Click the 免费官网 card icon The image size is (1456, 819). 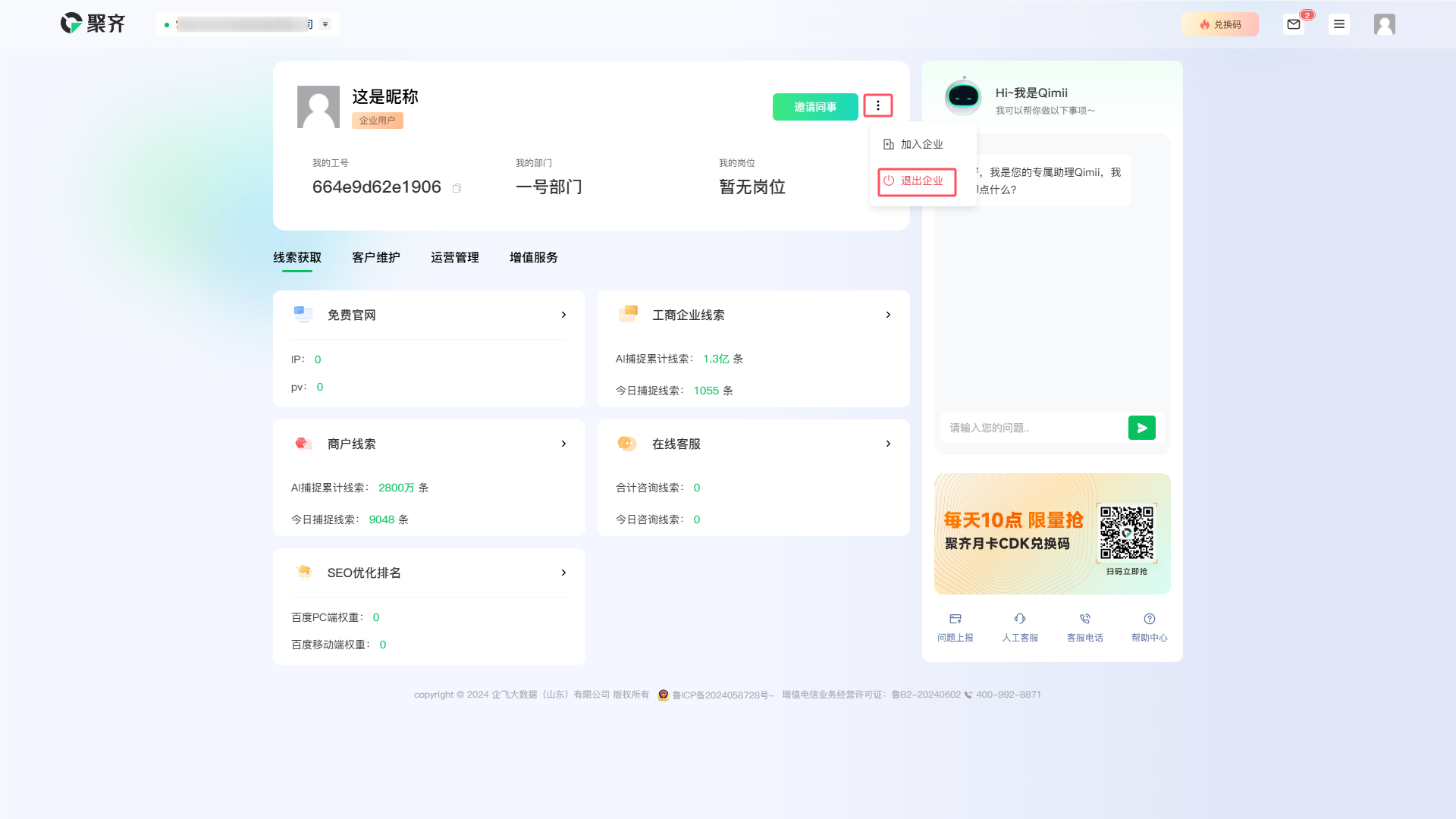(303, 314)
